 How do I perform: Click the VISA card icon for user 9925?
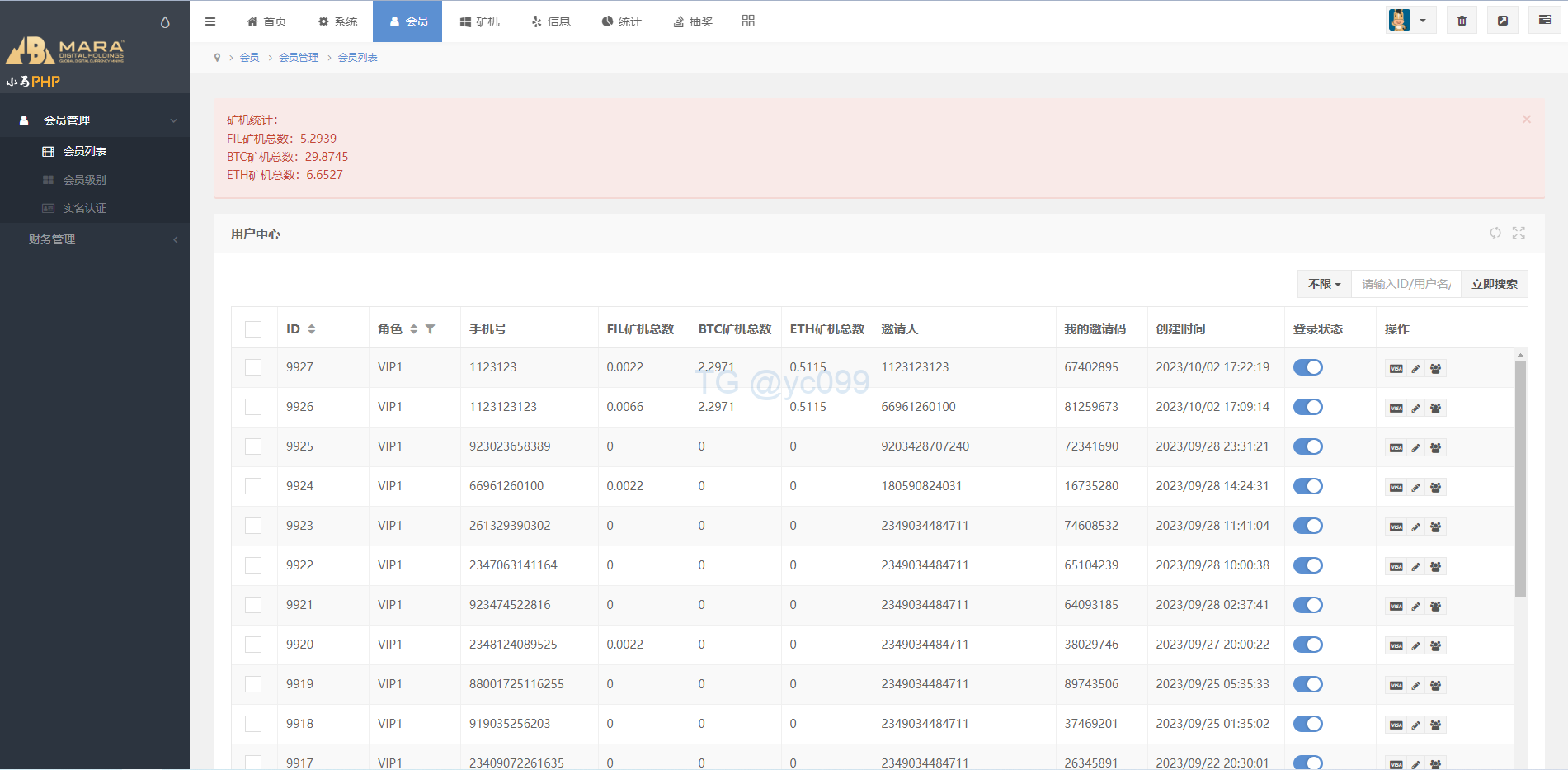(1396, 448)
